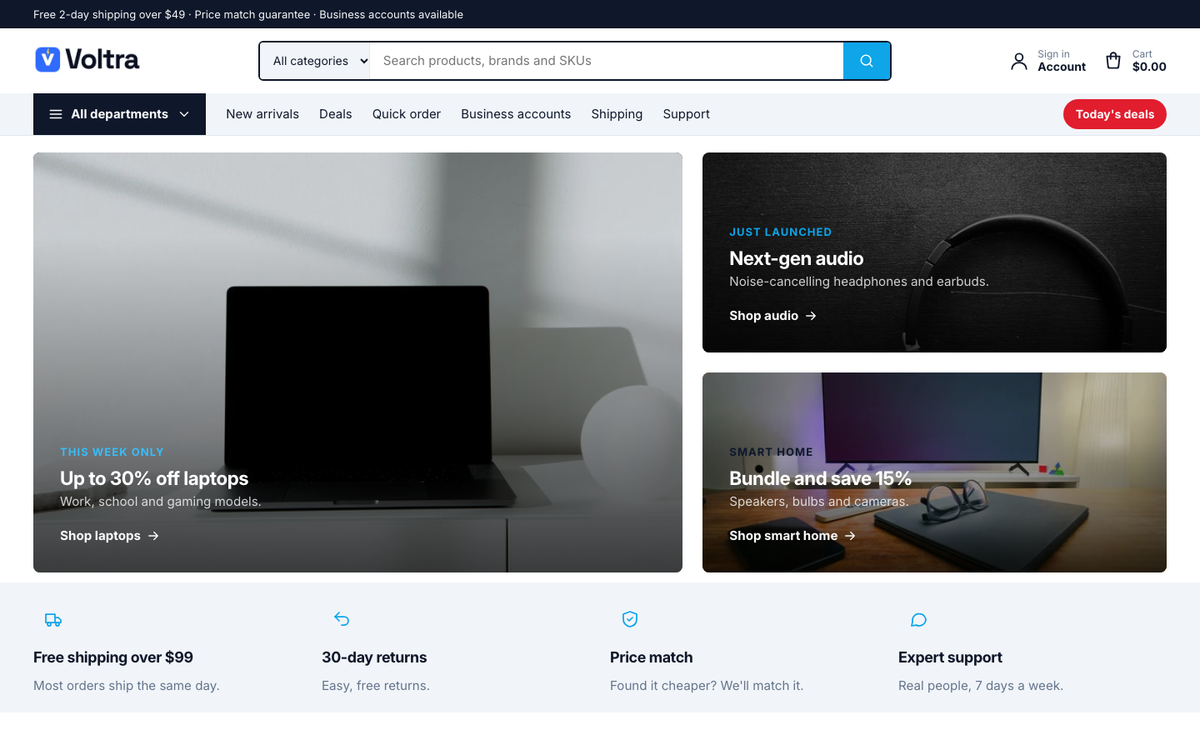Follow the Shop smart home link
Screen dimensions: 1200x750
click(x=792, y=536)
